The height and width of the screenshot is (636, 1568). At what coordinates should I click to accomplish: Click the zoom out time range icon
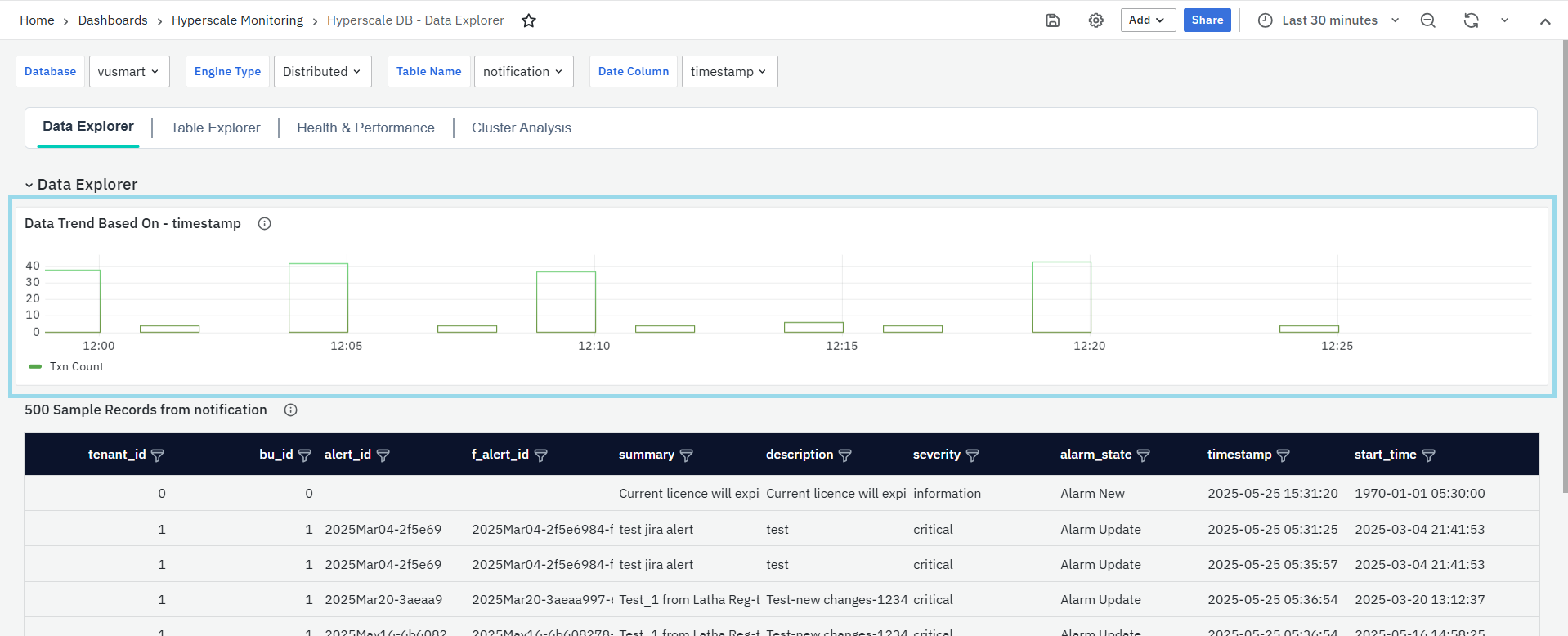1428,20
